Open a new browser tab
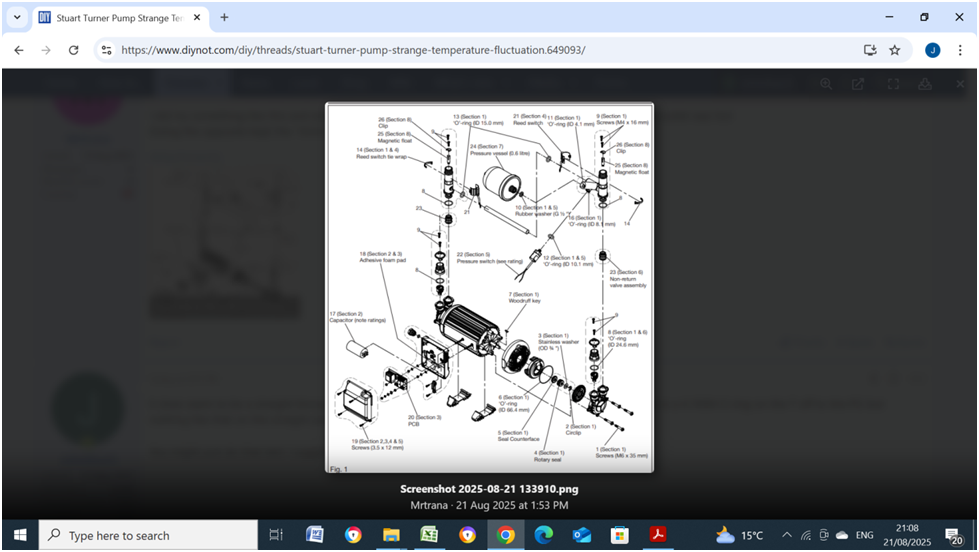Screen dimensions: 979x552 224,17
